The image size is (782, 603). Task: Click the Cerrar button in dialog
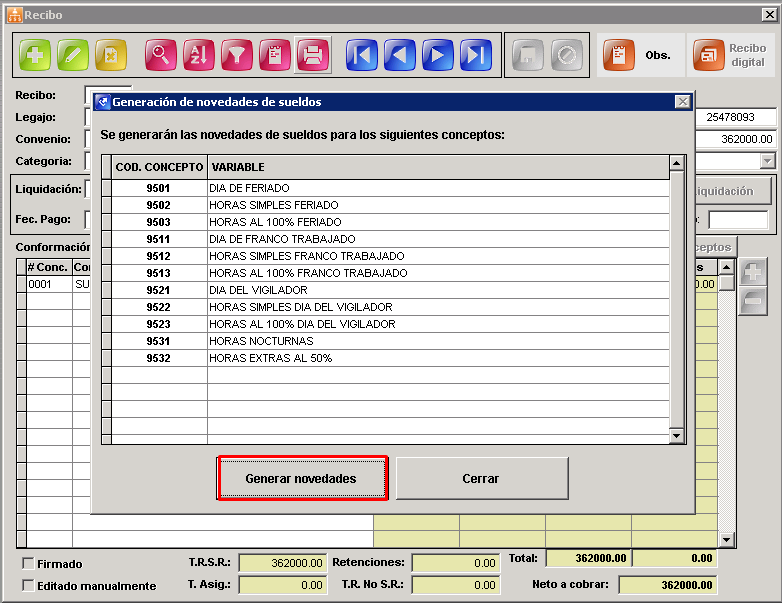pos(482,478)
